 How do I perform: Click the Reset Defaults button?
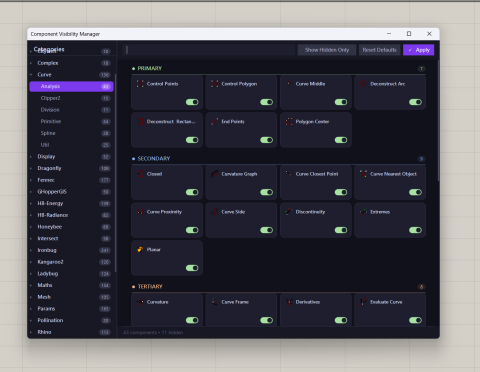(x=379, y=50)
